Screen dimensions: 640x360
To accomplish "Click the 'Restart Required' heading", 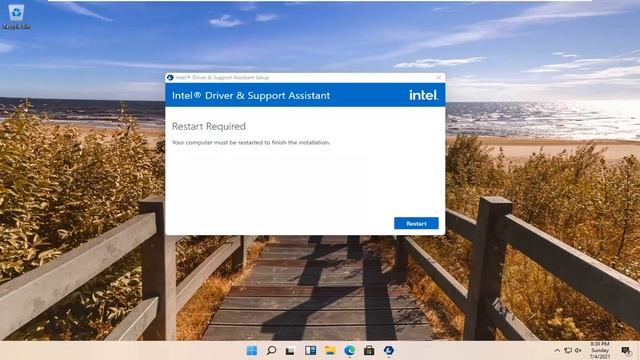I will [x=209, y=127].
